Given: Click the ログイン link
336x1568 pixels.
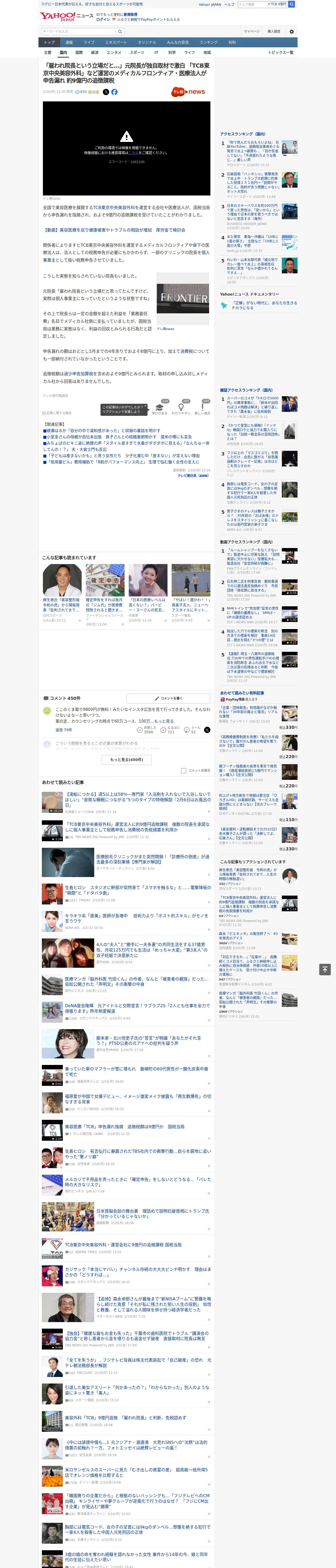Looking at the screenshot, I should [x=103, y=20].
